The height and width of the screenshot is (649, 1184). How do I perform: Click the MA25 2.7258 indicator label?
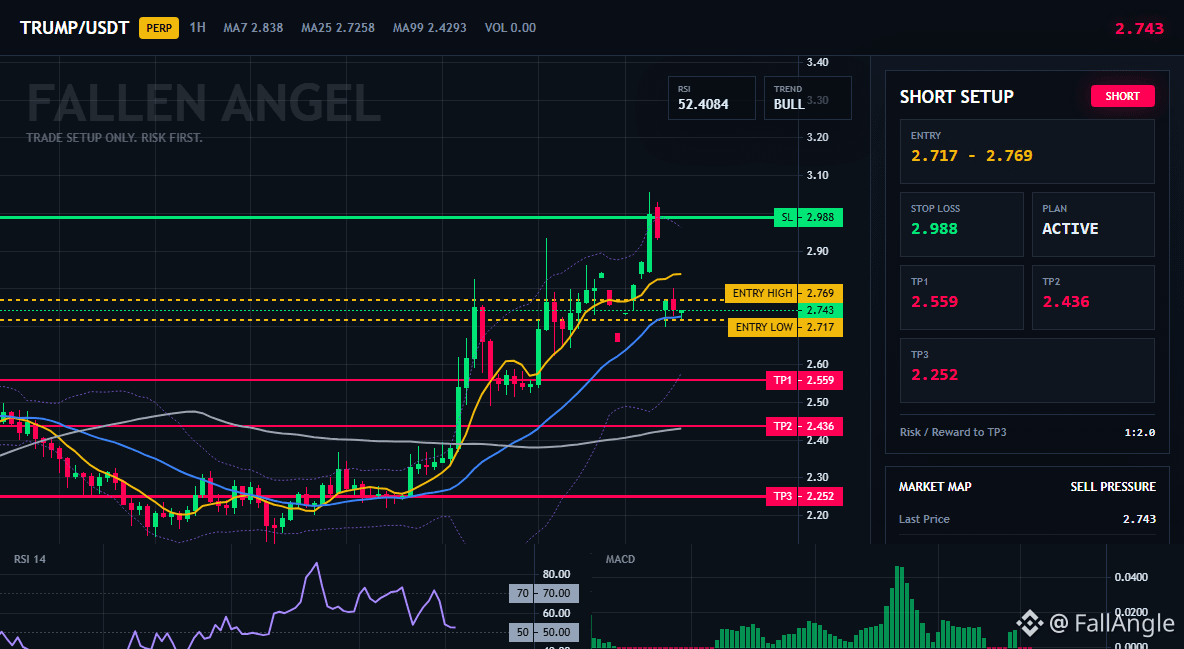[338, 27]
